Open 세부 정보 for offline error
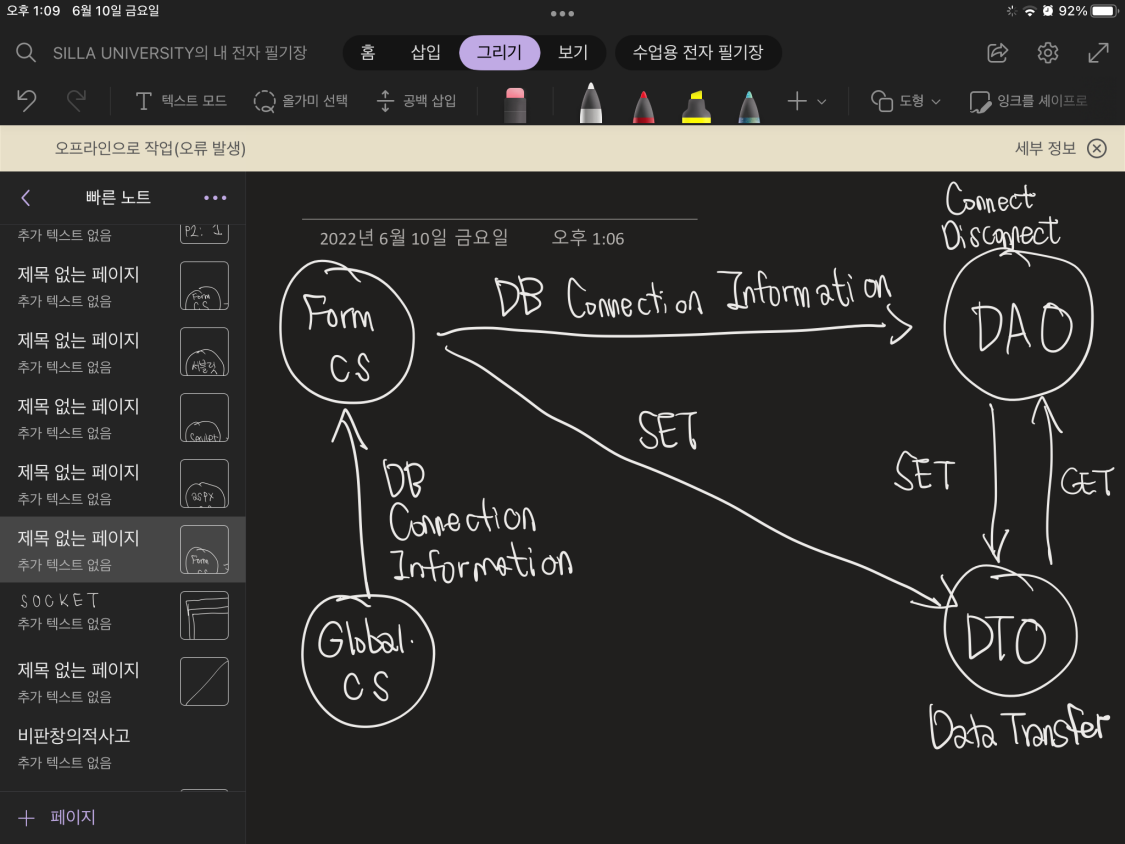The width and height of the screenshot is (1125, 844). [1045, 149]
